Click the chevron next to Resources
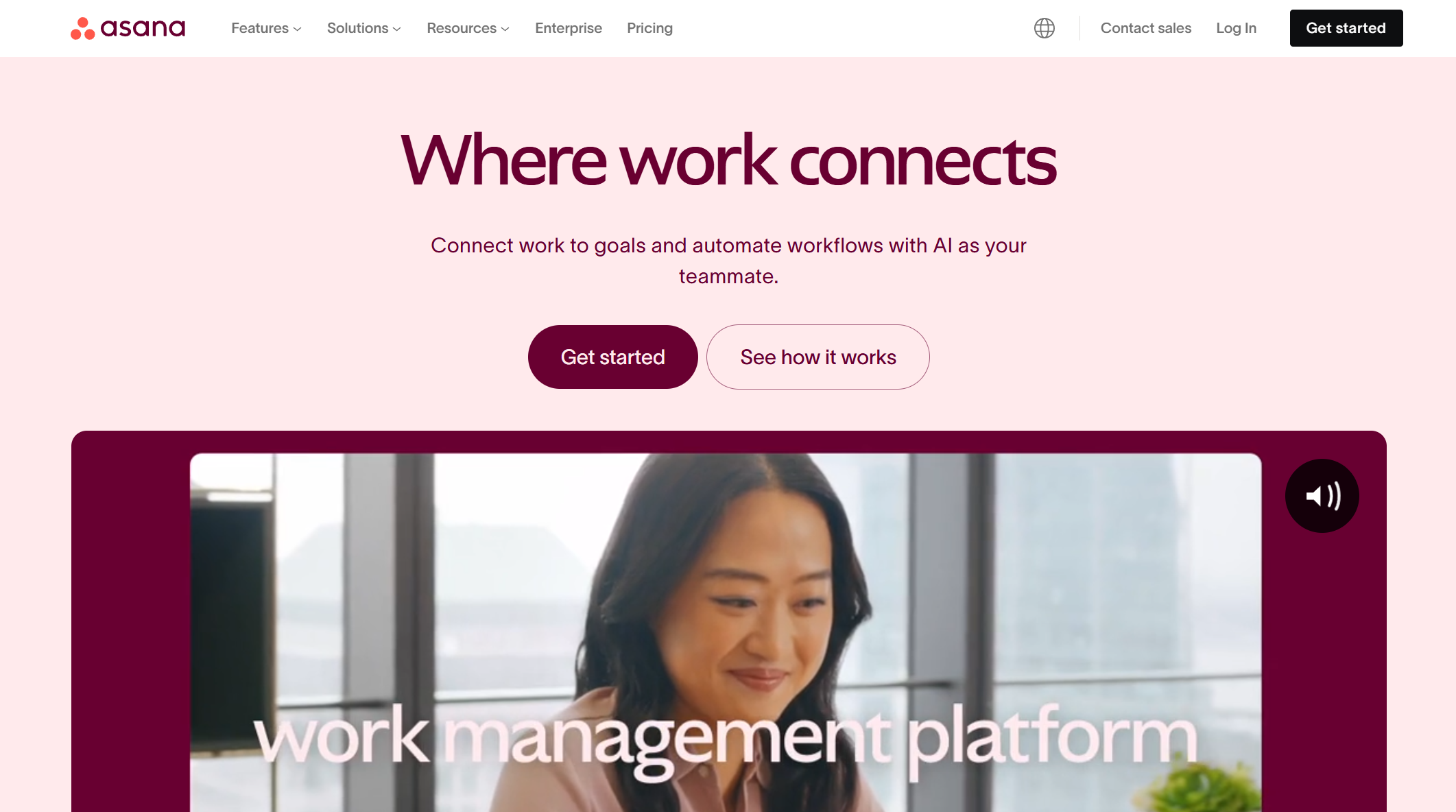 (505, 29)
